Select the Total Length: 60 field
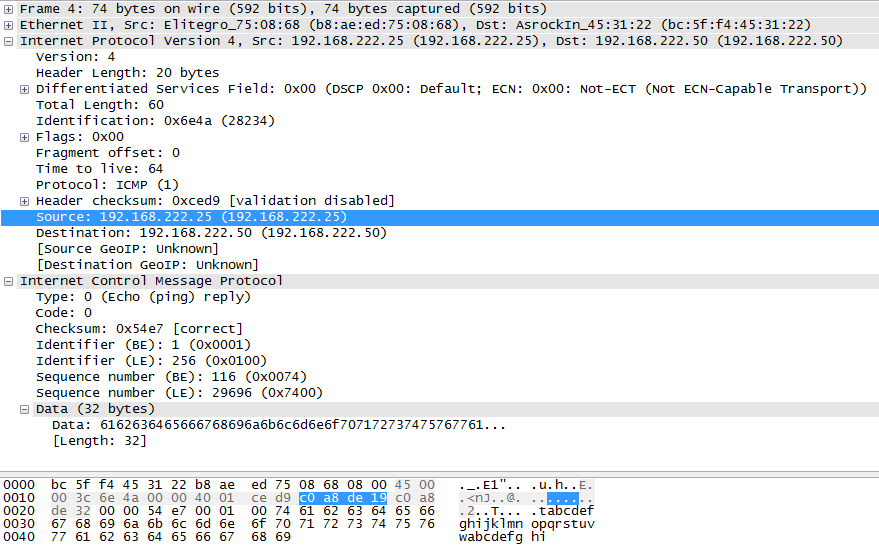879x549 pixels. click(100, 105)
